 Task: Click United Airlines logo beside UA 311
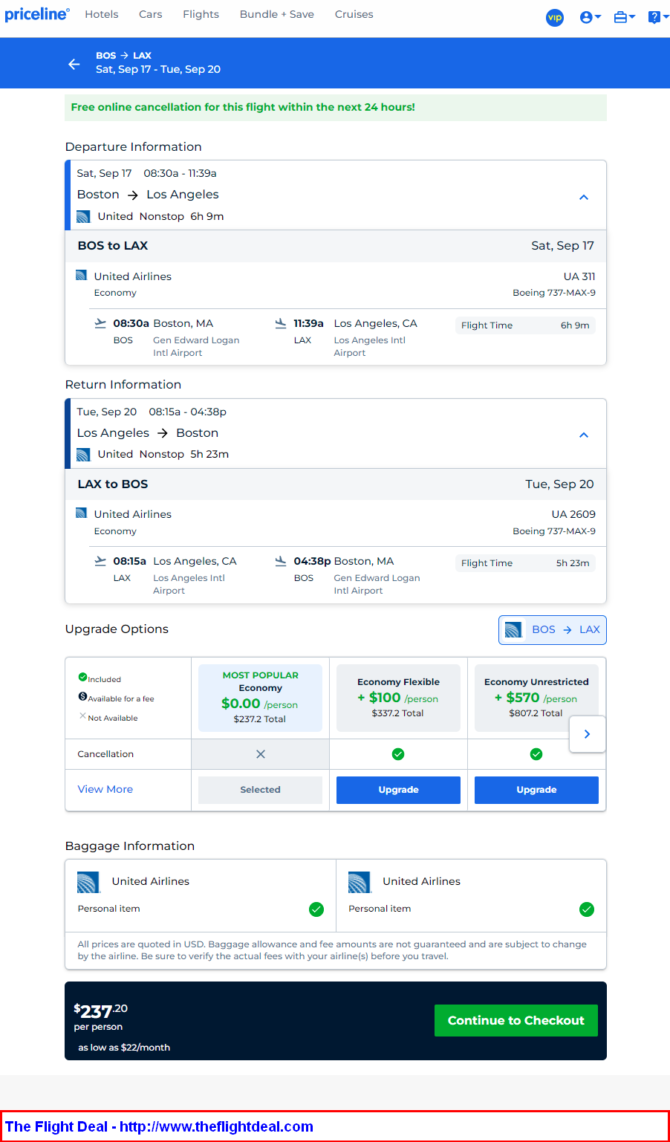point(82,275)
